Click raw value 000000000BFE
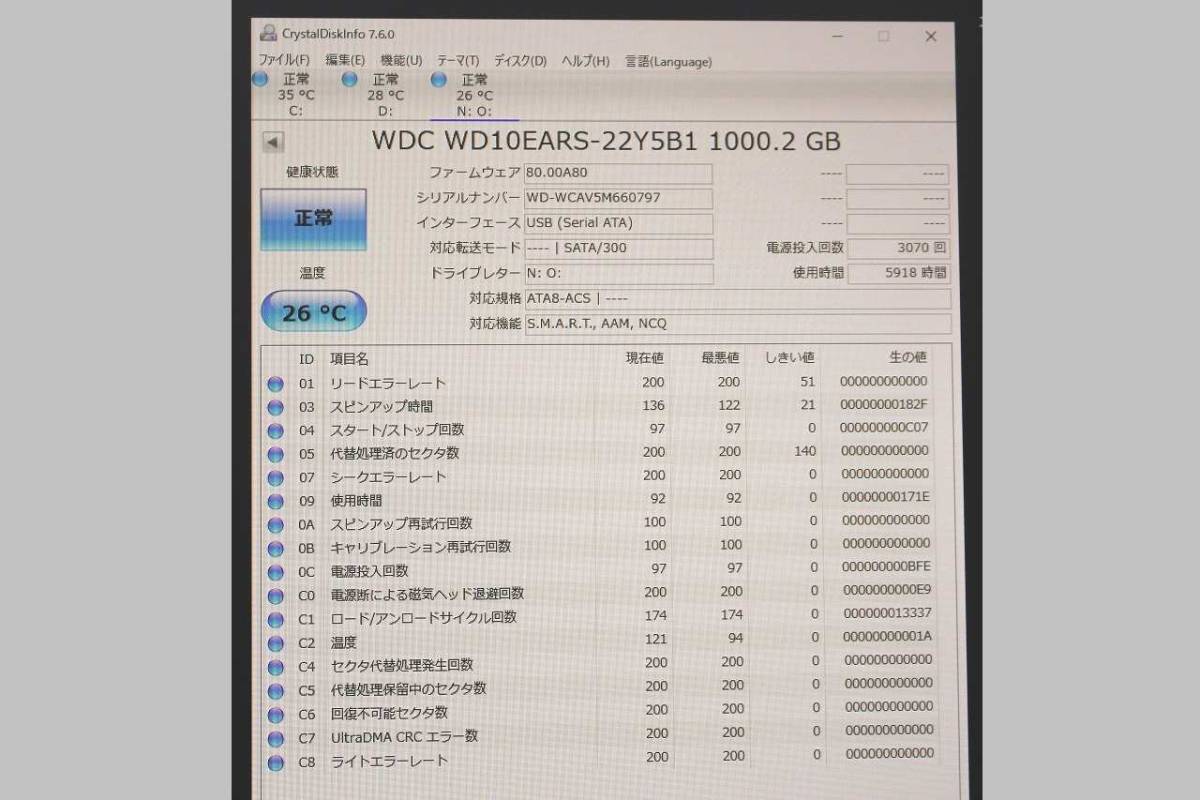The width and height of the screenshot is (1200, 800). point(884,566)
